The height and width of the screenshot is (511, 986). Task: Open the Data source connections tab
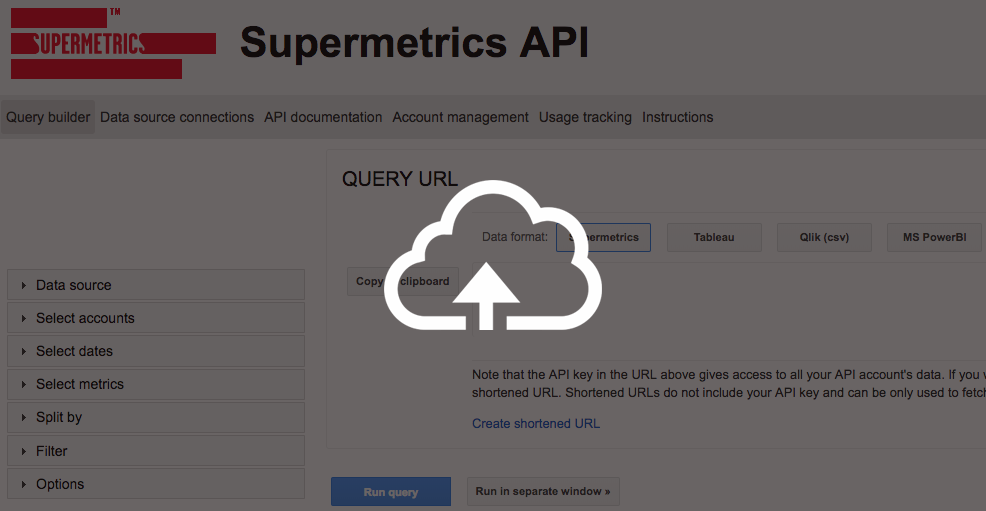(x=177, y=117)
